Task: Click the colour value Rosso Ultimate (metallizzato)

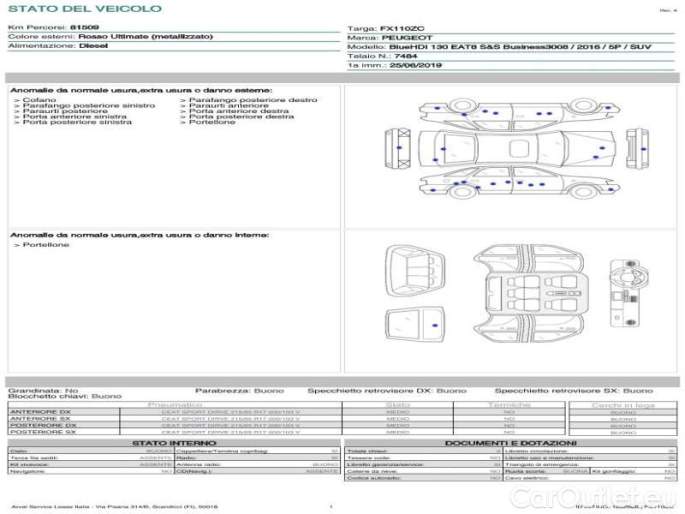Action: point(145,37)
